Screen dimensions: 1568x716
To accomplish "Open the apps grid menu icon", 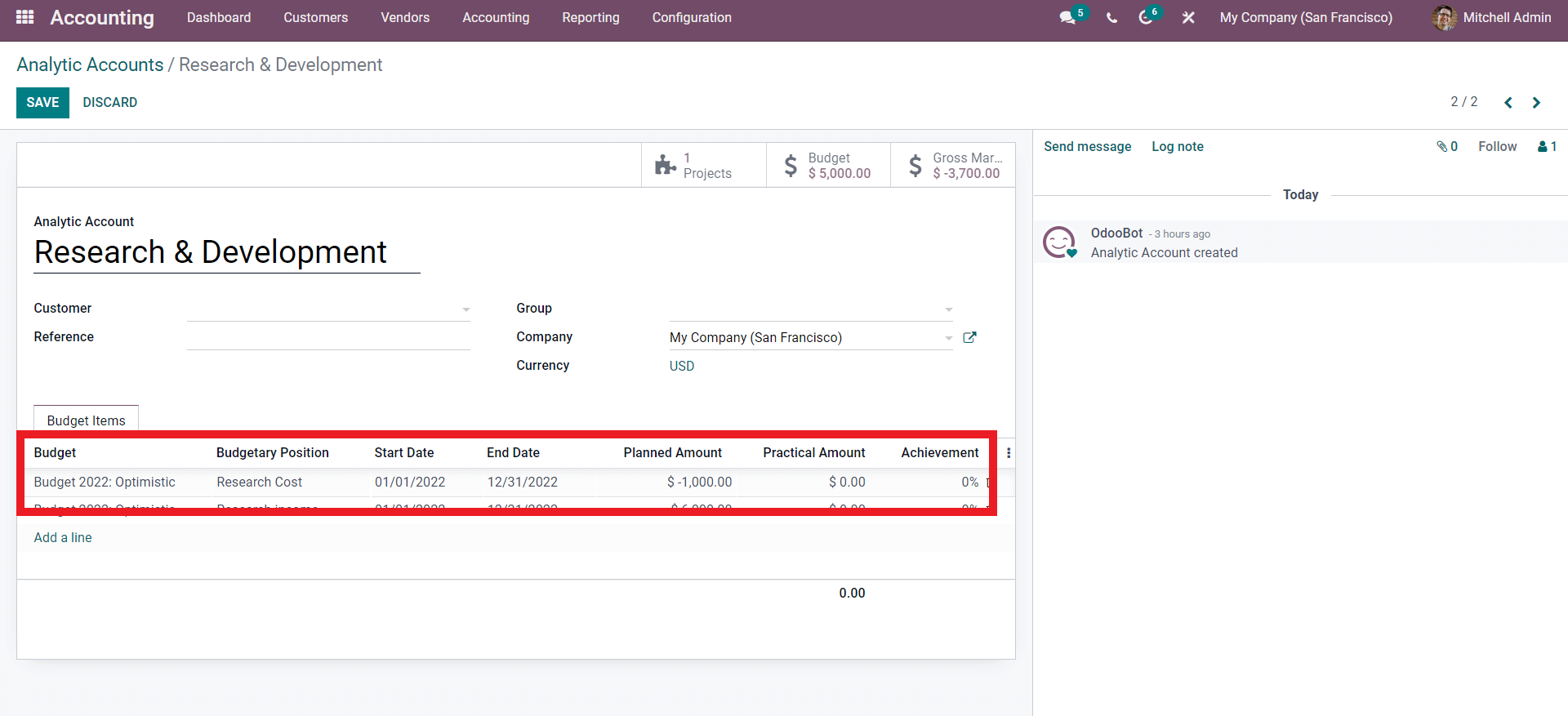I will pyautogui.click(x=24, y=17).
